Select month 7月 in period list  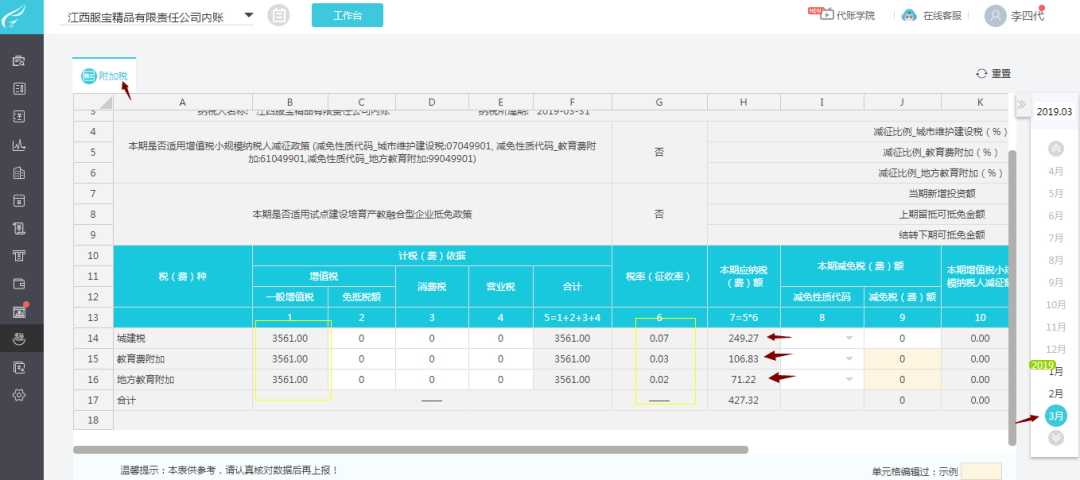click(x=1055, y=238)
